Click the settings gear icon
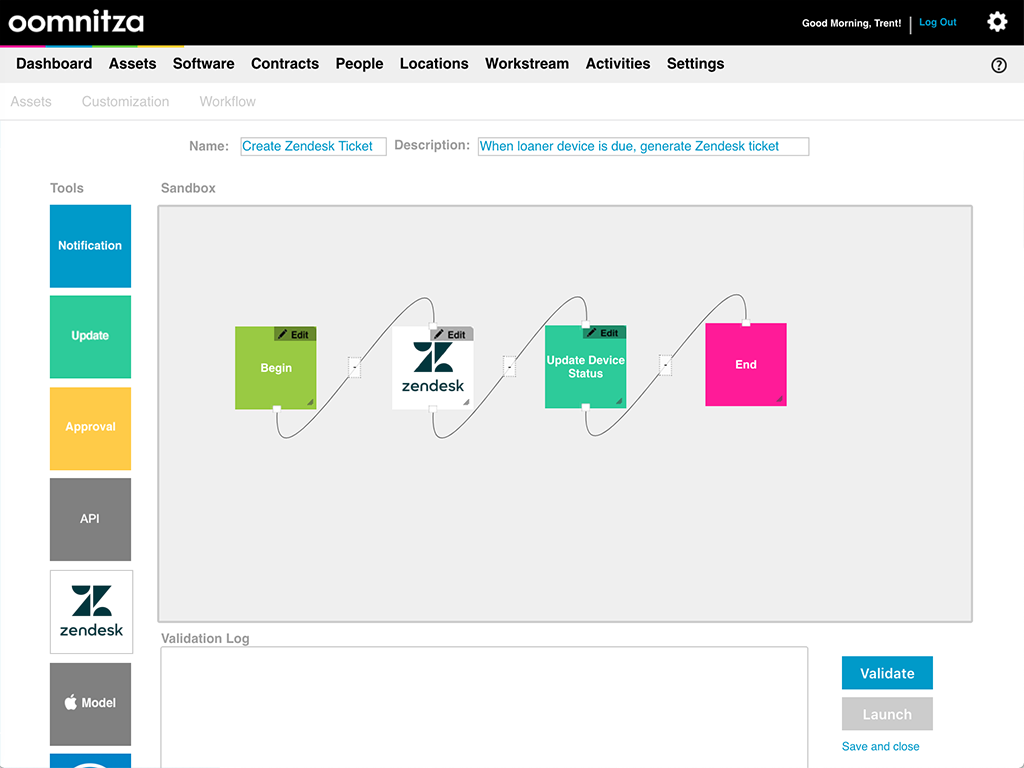Viewport: 1024px width, 768px height. pyautogui.click(x=996, y=22)
